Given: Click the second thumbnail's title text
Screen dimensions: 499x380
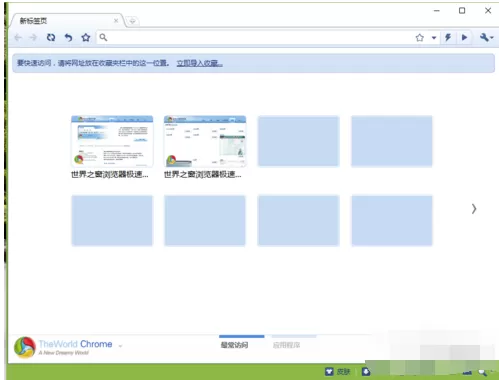Looking at the screenshot, I should 203,174.
